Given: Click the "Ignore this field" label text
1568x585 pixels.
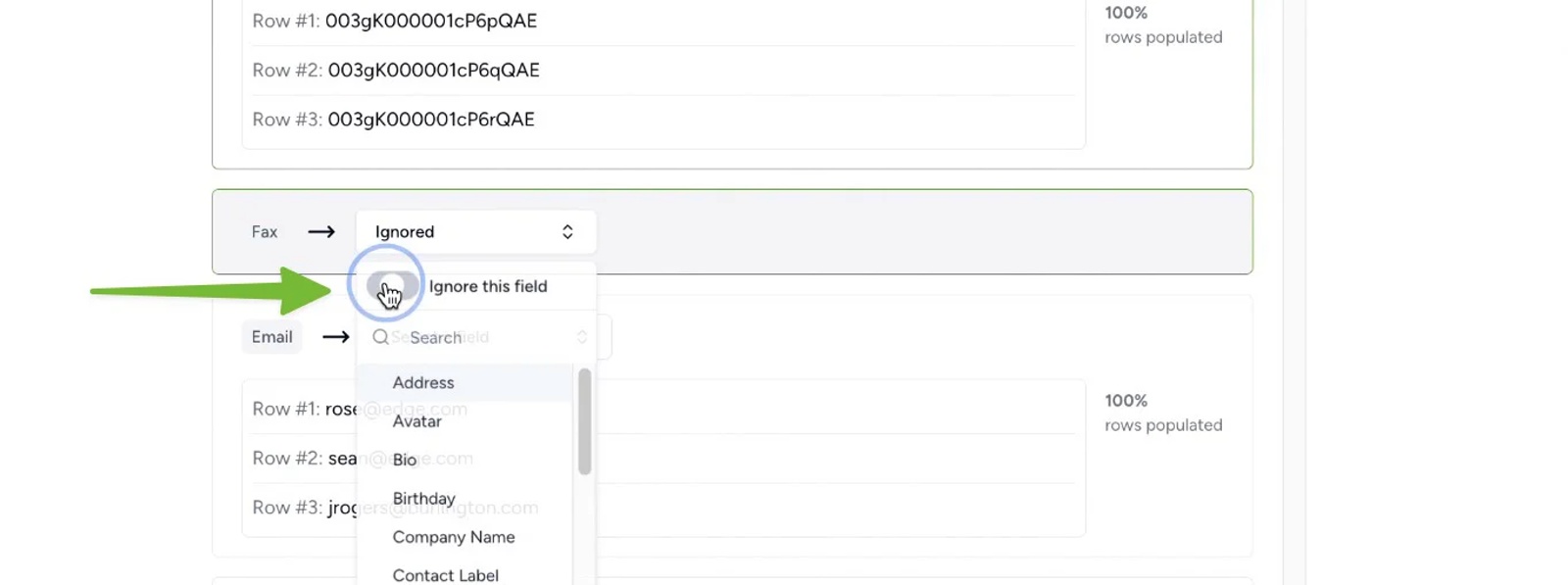Looking at the screenshot, I should 488,286.
